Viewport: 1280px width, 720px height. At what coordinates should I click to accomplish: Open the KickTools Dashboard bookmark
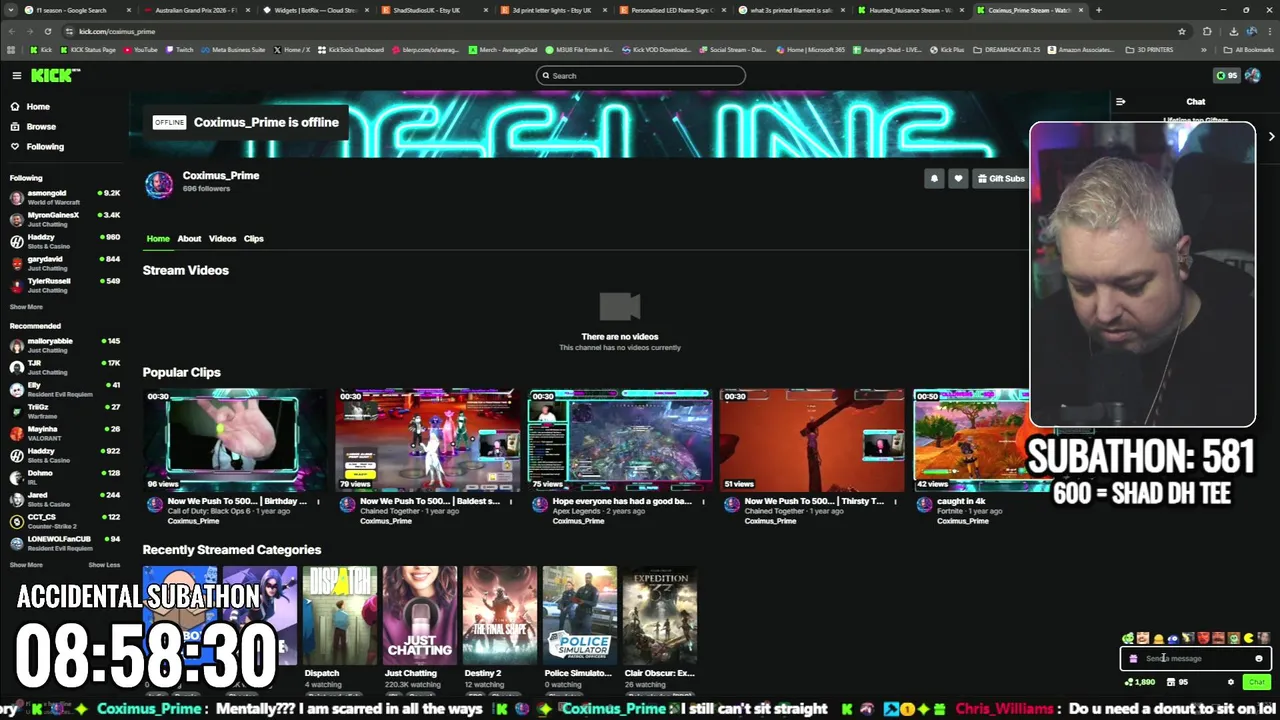pyautogui.click(x=350, y=49)
